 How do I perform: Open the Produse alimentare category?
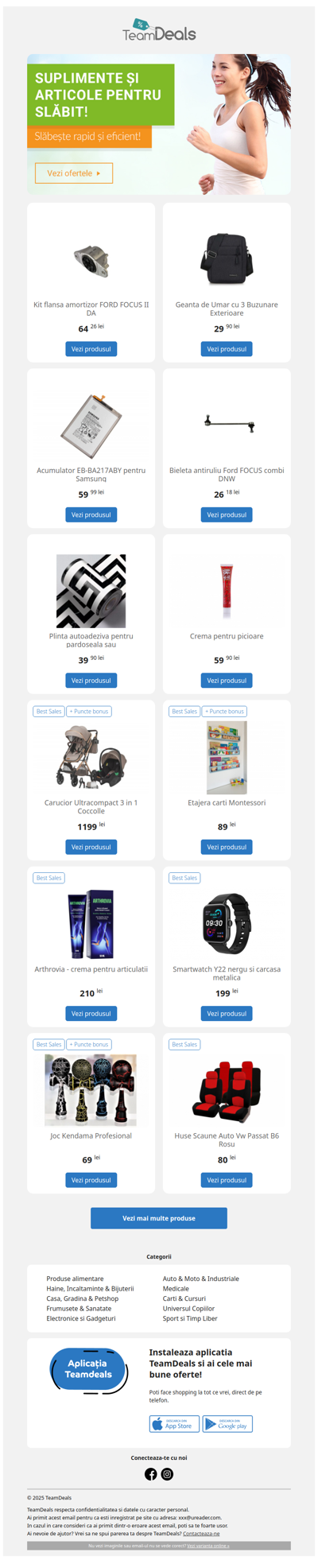click(75, 1279)
